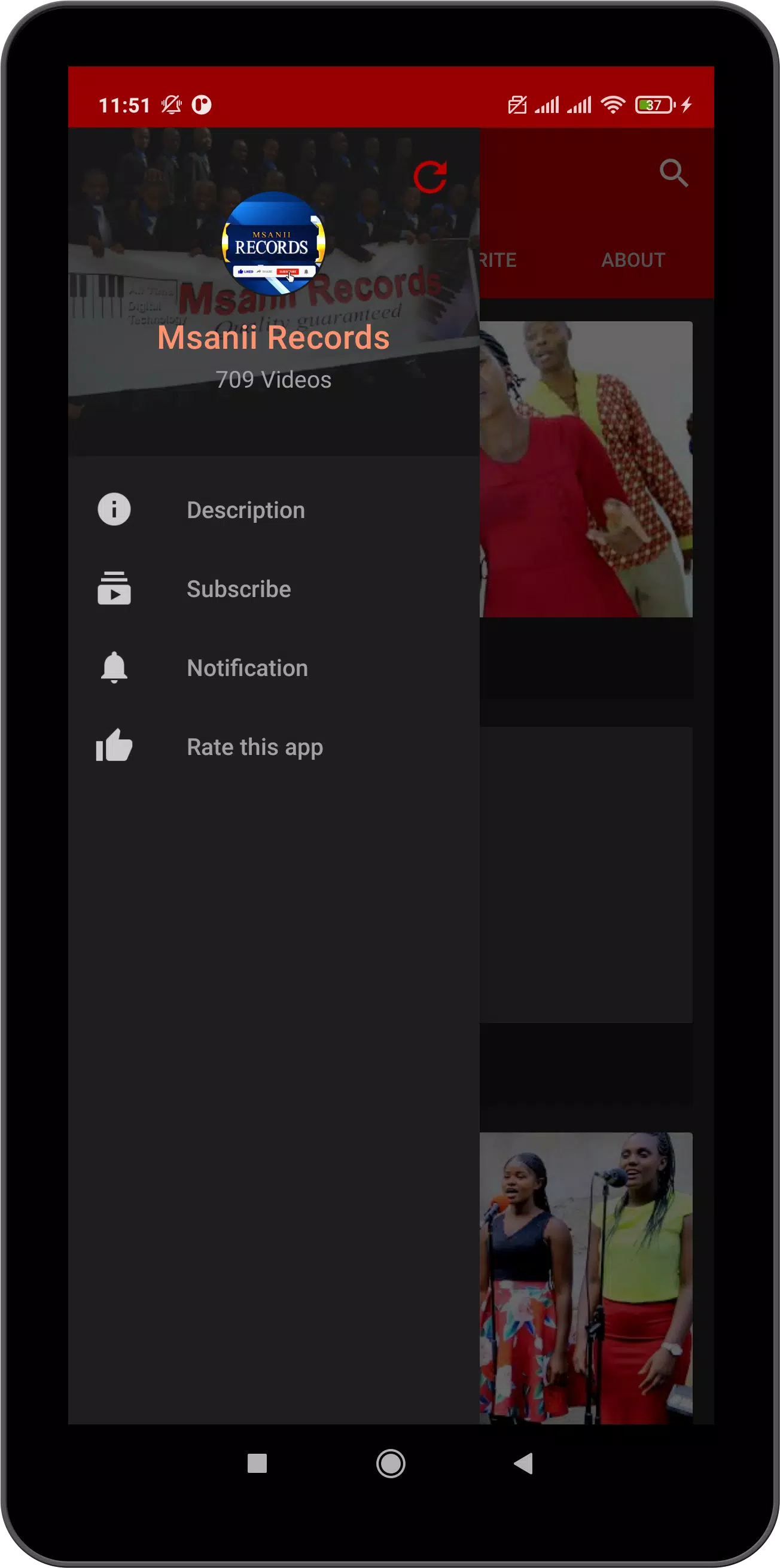
Task: Tap the 11:51 clock in status bar
Action: point(125,105)
